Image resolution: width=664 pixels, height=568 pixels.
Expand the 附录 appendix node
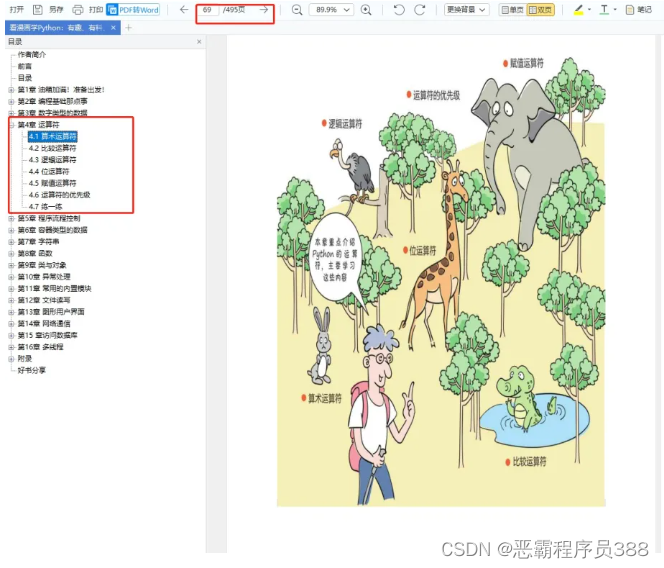(11, 359)
